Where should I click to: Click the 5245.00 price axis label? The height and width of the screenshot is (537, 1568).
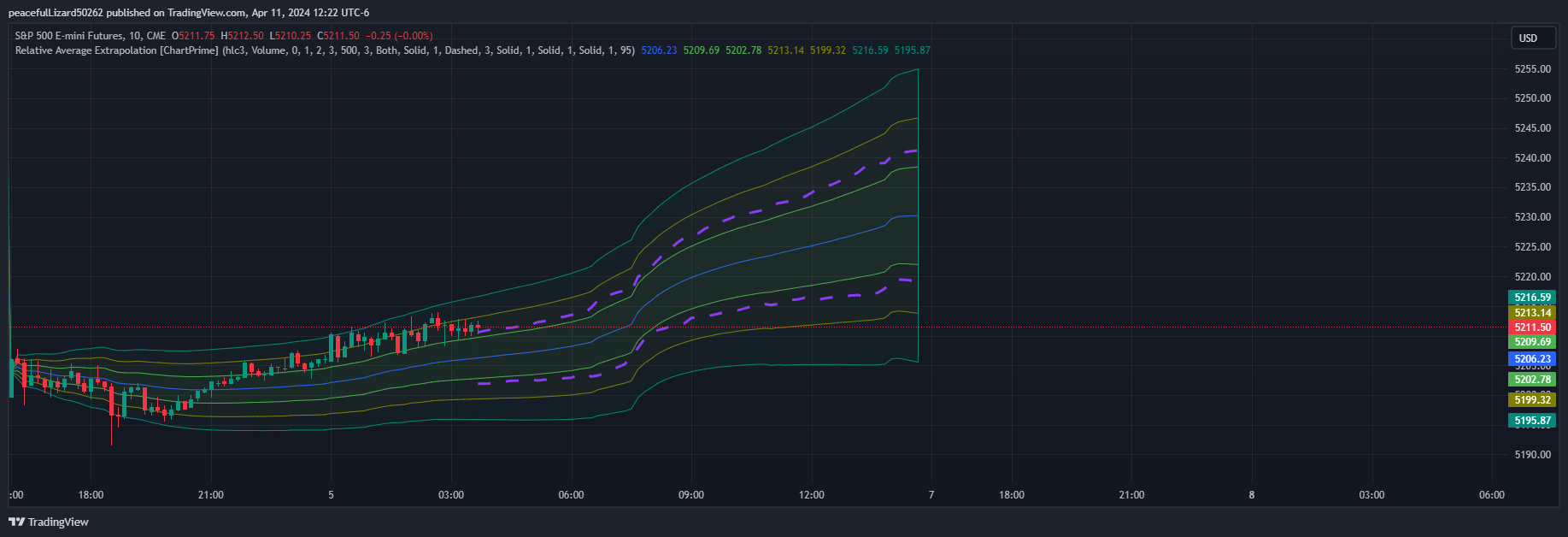(x=1532, y=128)
